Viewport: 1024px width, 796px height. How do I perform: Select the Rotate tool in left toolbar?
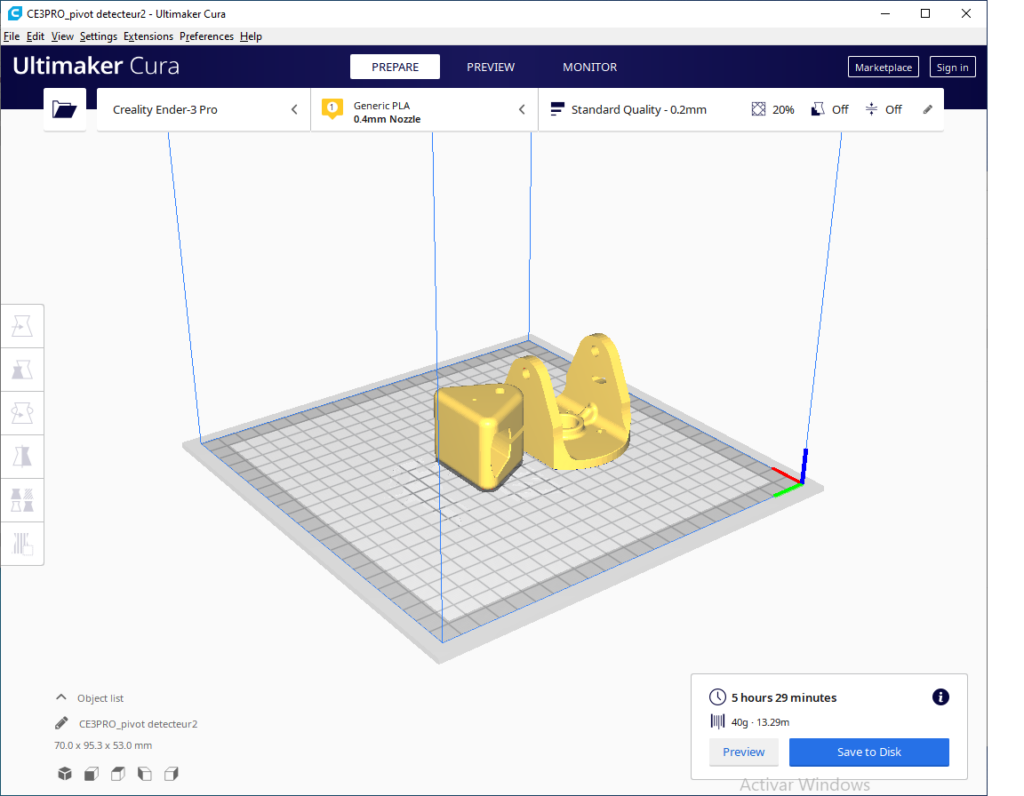(22, 413)
